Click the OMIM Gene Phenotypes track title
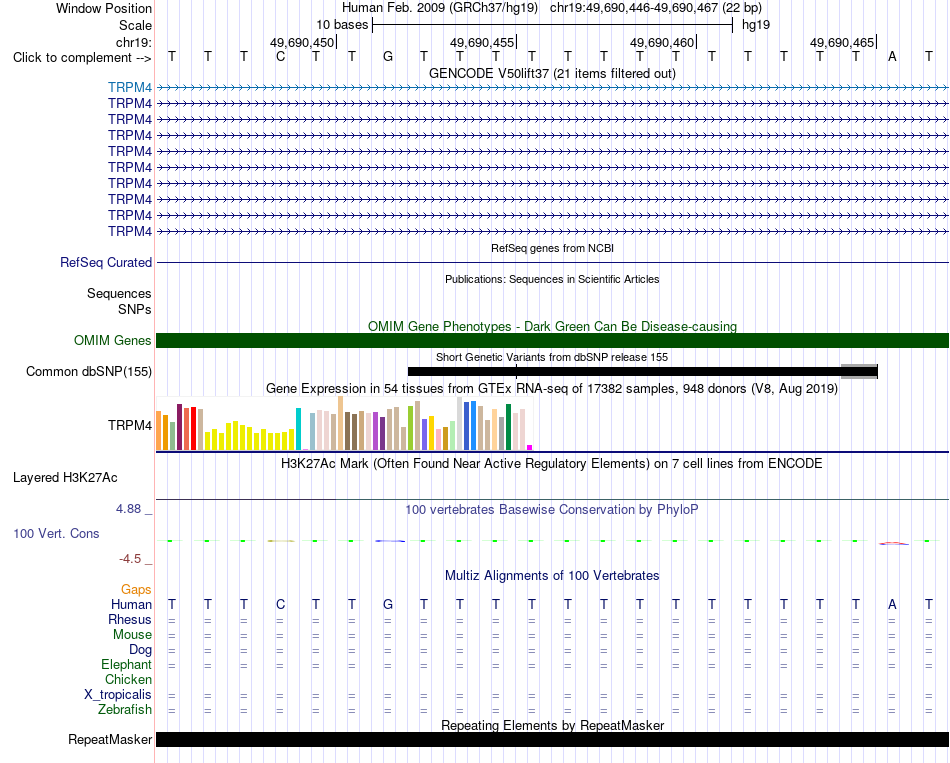 pos(552,326)
